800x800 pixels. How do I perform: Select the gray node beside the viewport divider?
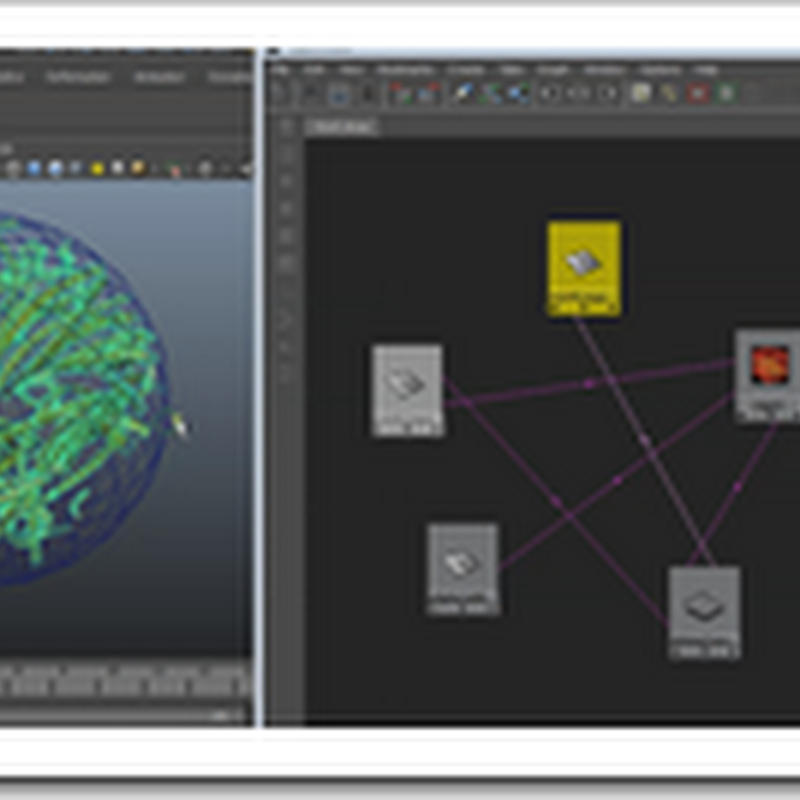pyautogui.click(x=407, y=391)
